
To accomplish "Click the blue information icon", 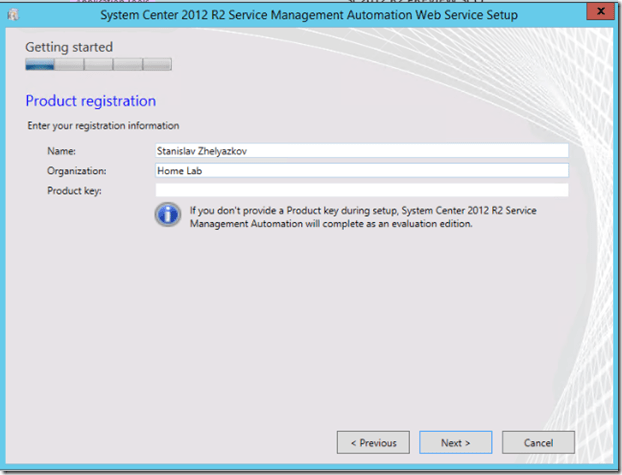I will click(x=167, y=215).
